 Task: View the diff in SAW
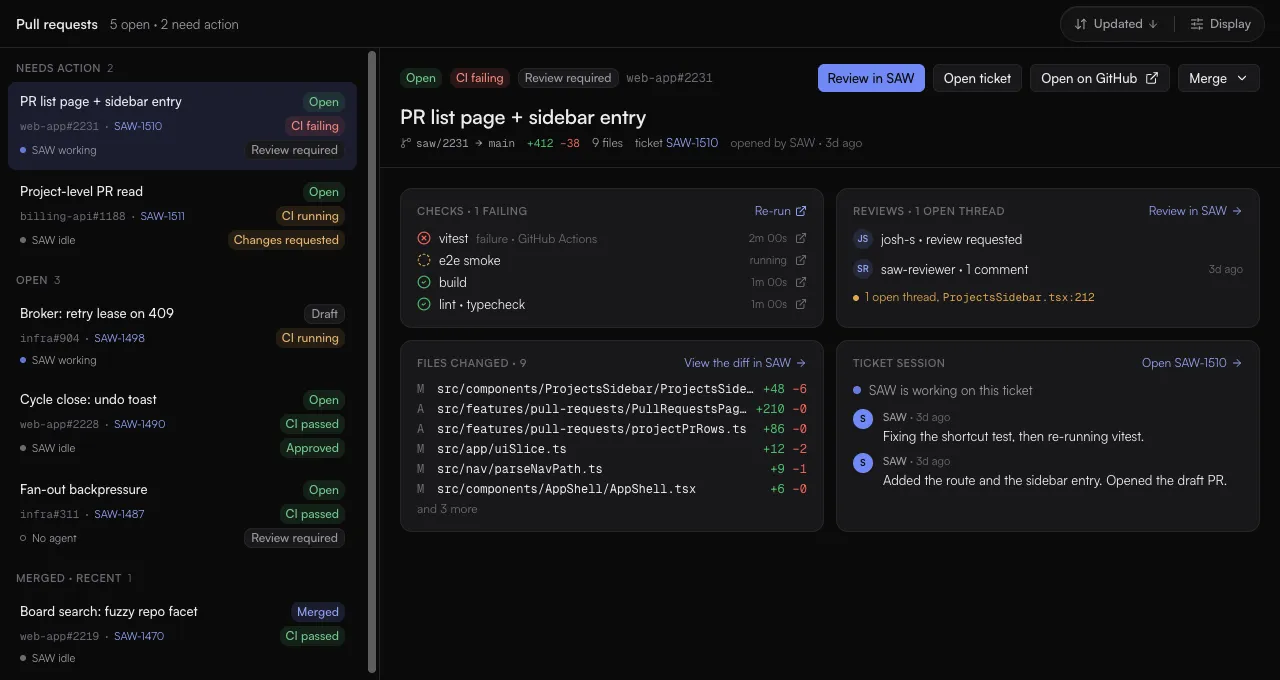[745, 363]
